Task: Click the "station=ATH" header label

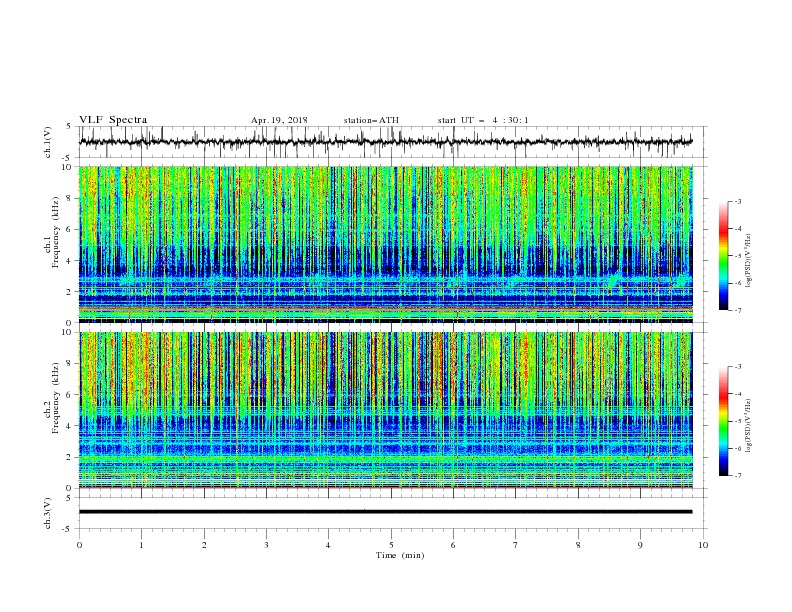Action: tap(371, 120)
